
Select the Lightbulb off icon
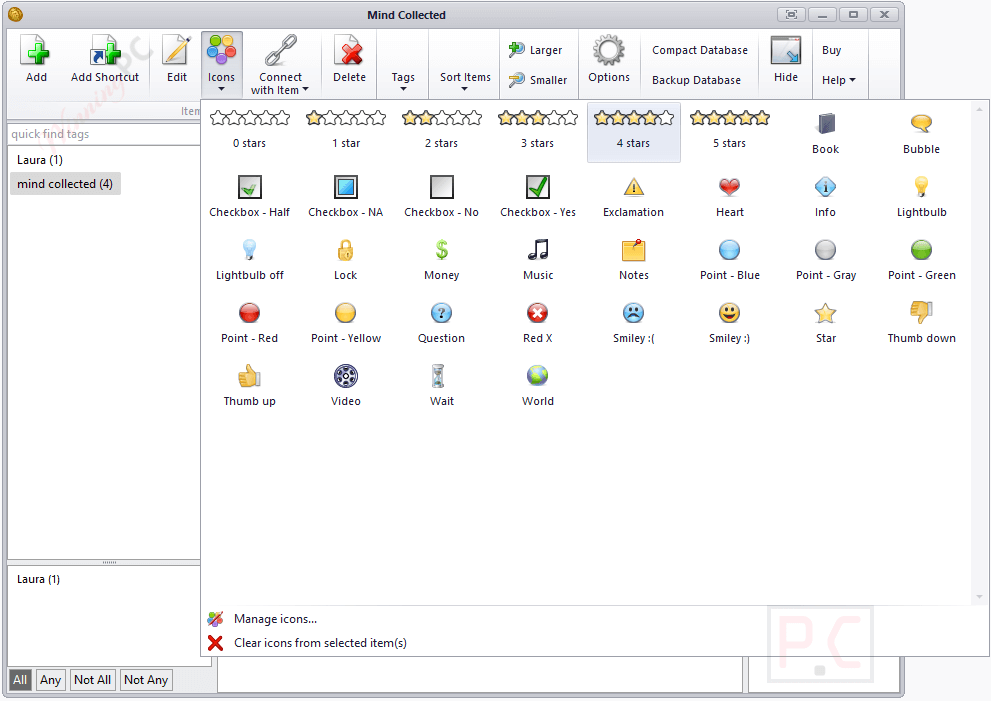[x=250, y=259]
